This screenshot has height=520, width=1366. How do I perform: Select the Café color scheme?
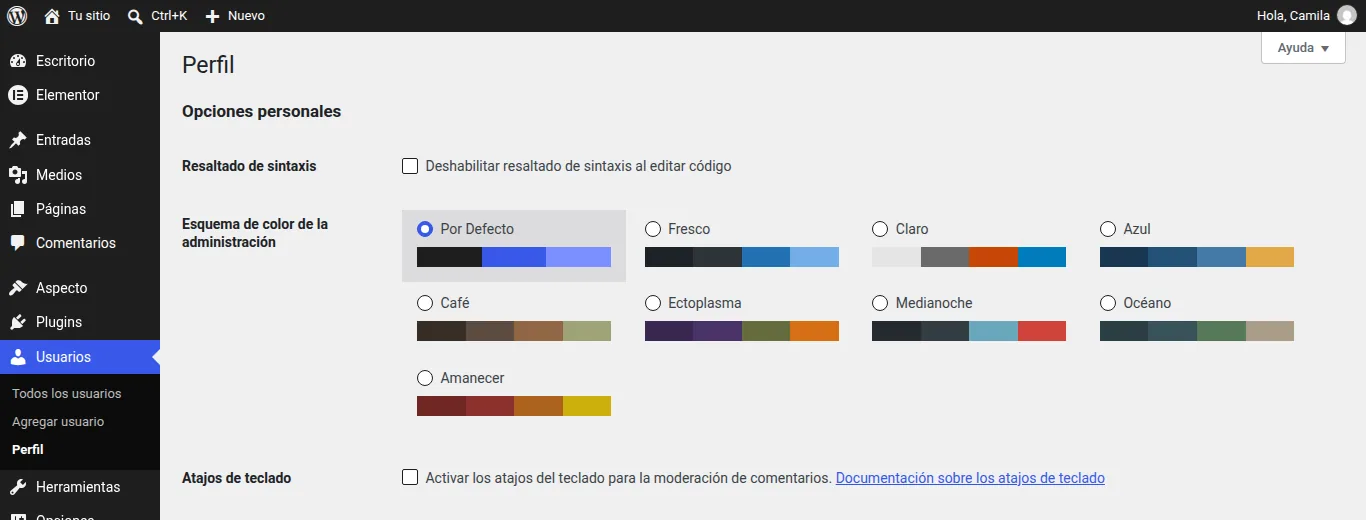(x=425, y=303)
